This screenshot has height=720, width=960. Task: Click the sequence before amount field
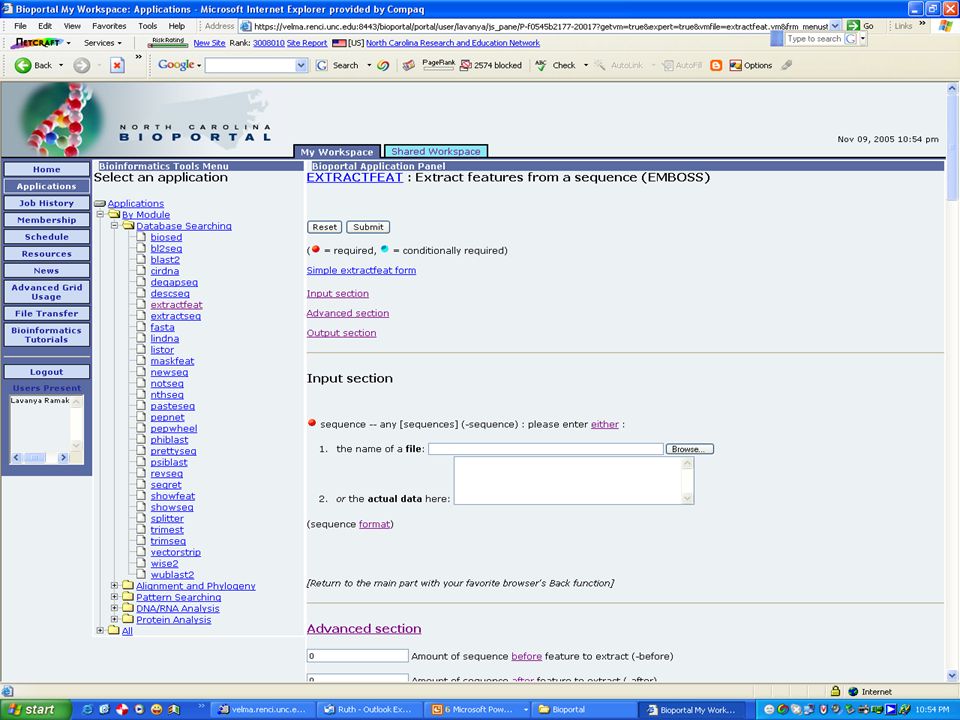358,656
